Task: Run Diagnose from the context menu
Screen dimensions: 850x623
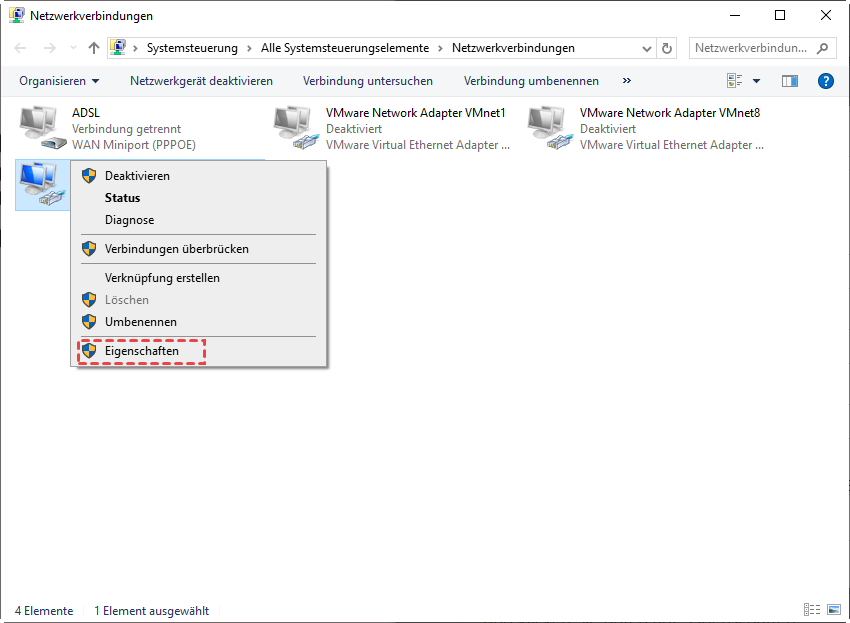Action: [198, 220]
